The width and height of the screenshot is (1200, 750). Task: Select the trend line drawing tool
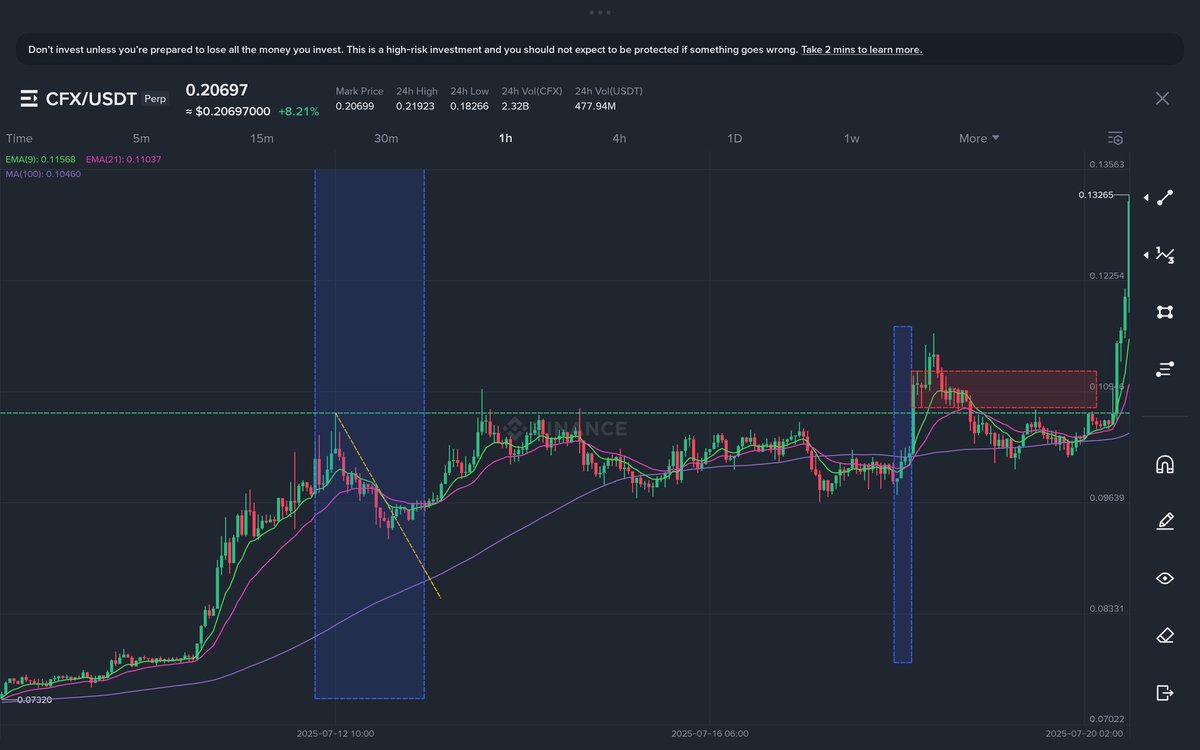[1165, 198]
